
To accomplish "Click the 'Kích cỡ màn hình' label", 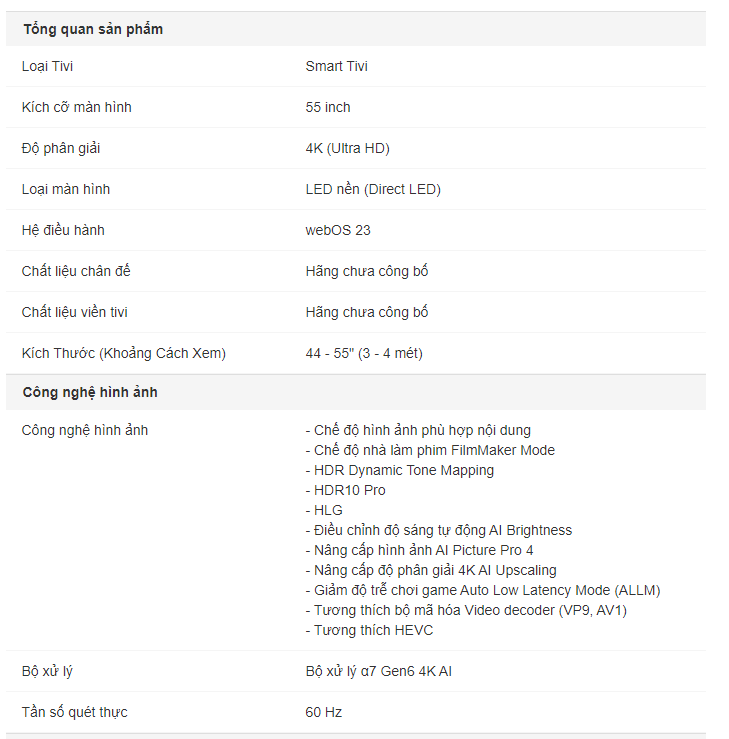I will point(76,107).
